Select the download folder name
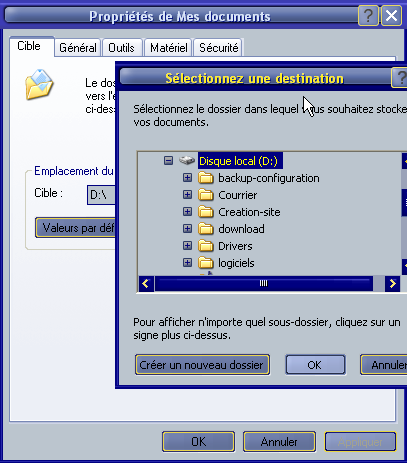Viewport: 407px width, 463px height. (x=241, y=229)
